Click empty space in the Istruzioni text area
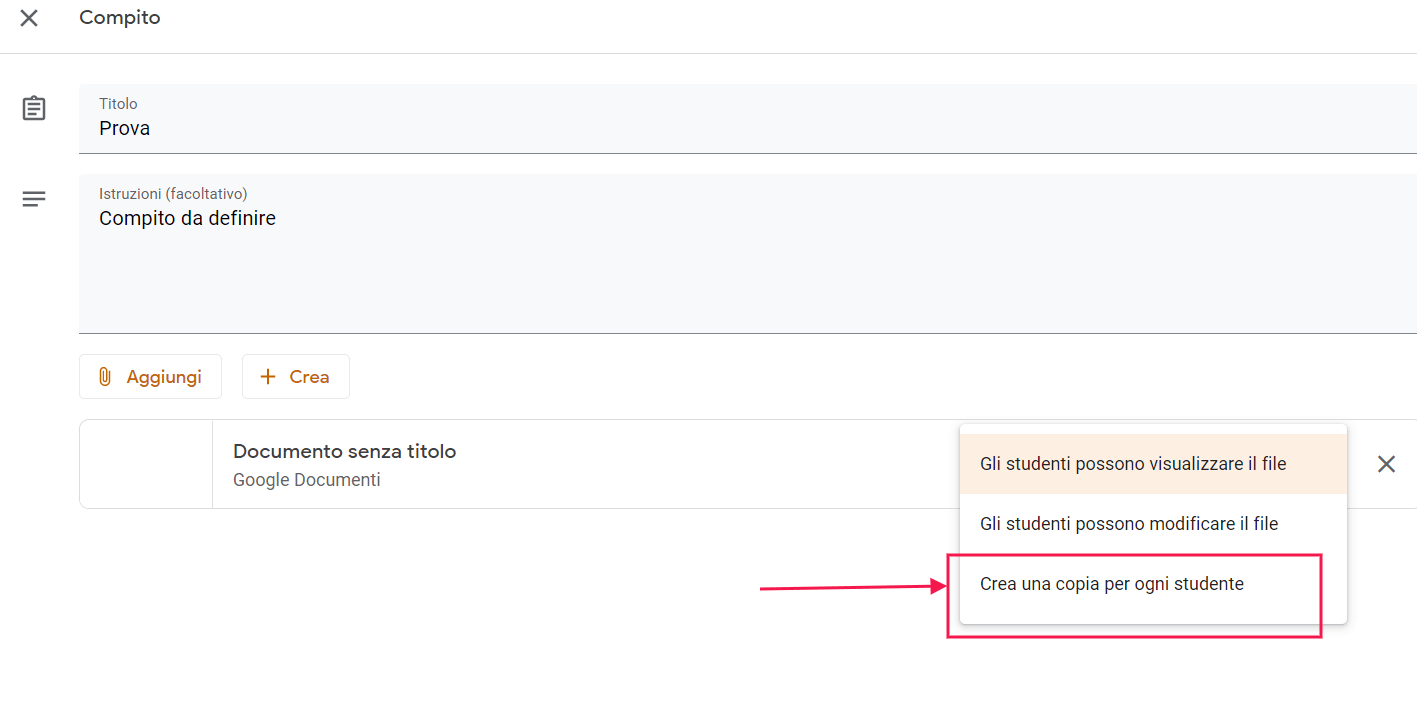Screen dimensions: 1417x712 click(700, 285)
